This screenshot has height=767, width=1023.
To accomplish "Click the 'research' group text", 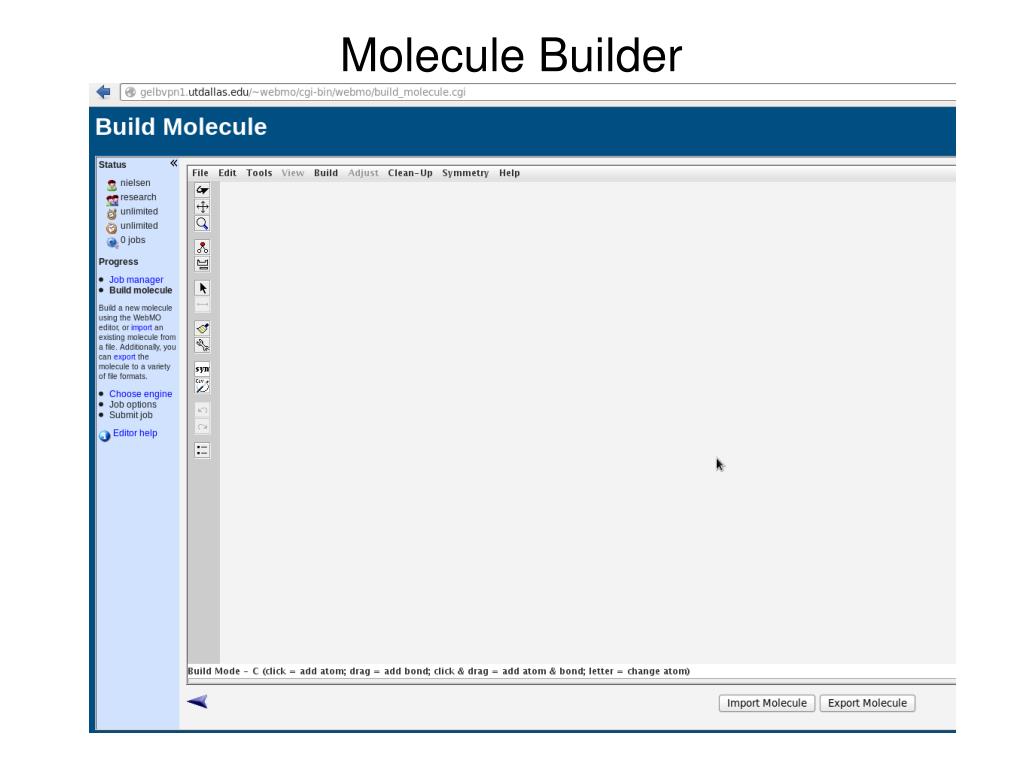I will point(138,197).
